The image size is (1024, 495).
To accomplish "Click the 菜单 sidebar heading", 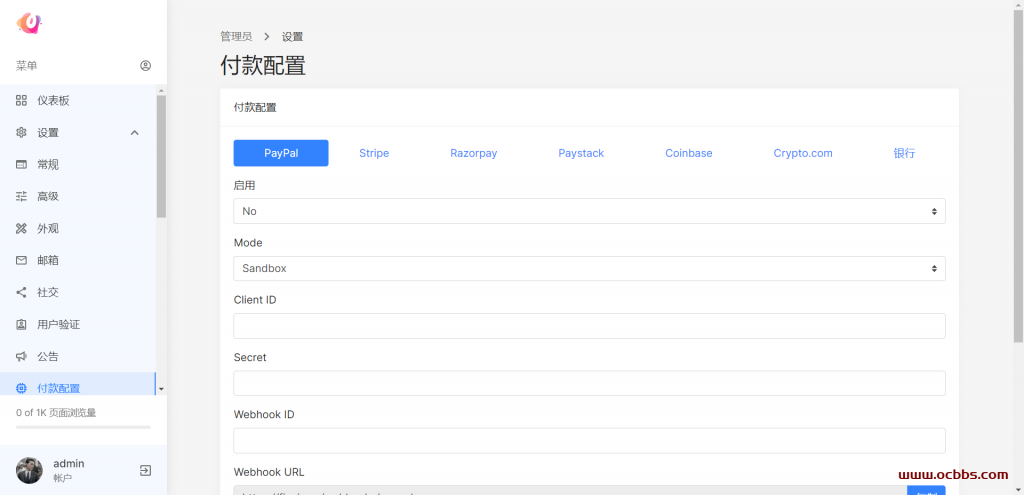I will tap(26, 65).
